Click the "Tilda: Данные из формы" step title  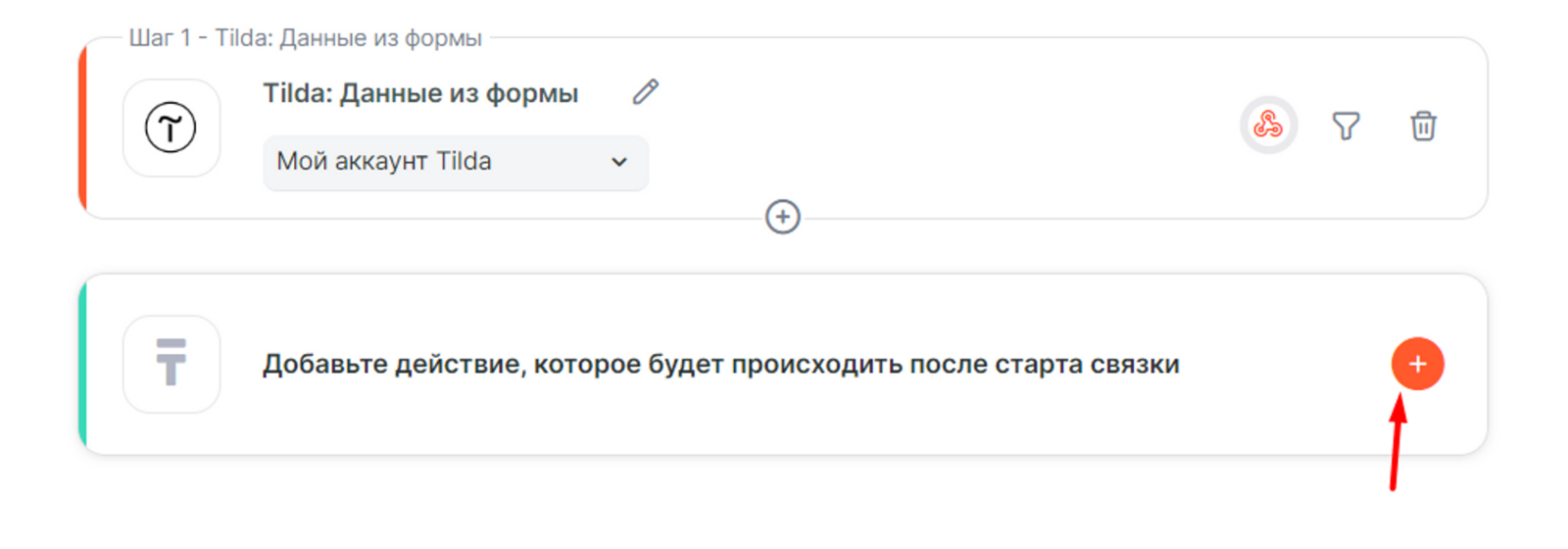point(420,93)
